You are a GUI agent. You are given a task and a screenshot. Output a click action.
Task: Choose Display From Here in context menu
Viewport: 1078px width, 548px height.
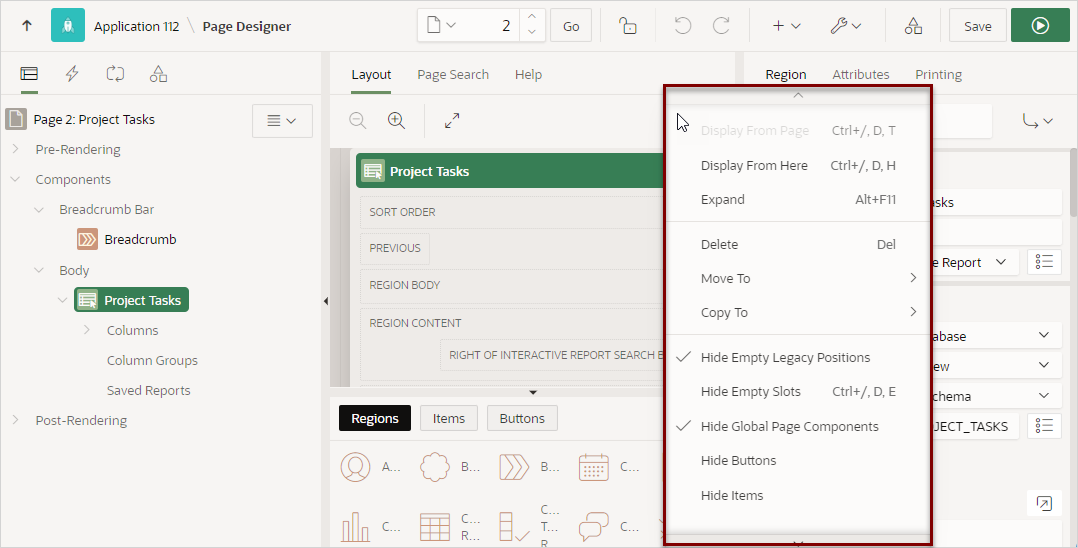(x=798, y=165)
